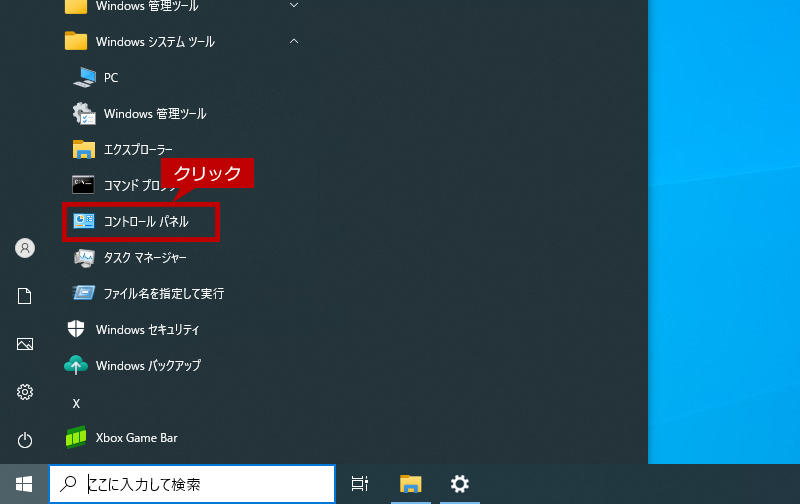
Task: Collapse the Windows システム ツール chevron
Action: click(294, 41)
